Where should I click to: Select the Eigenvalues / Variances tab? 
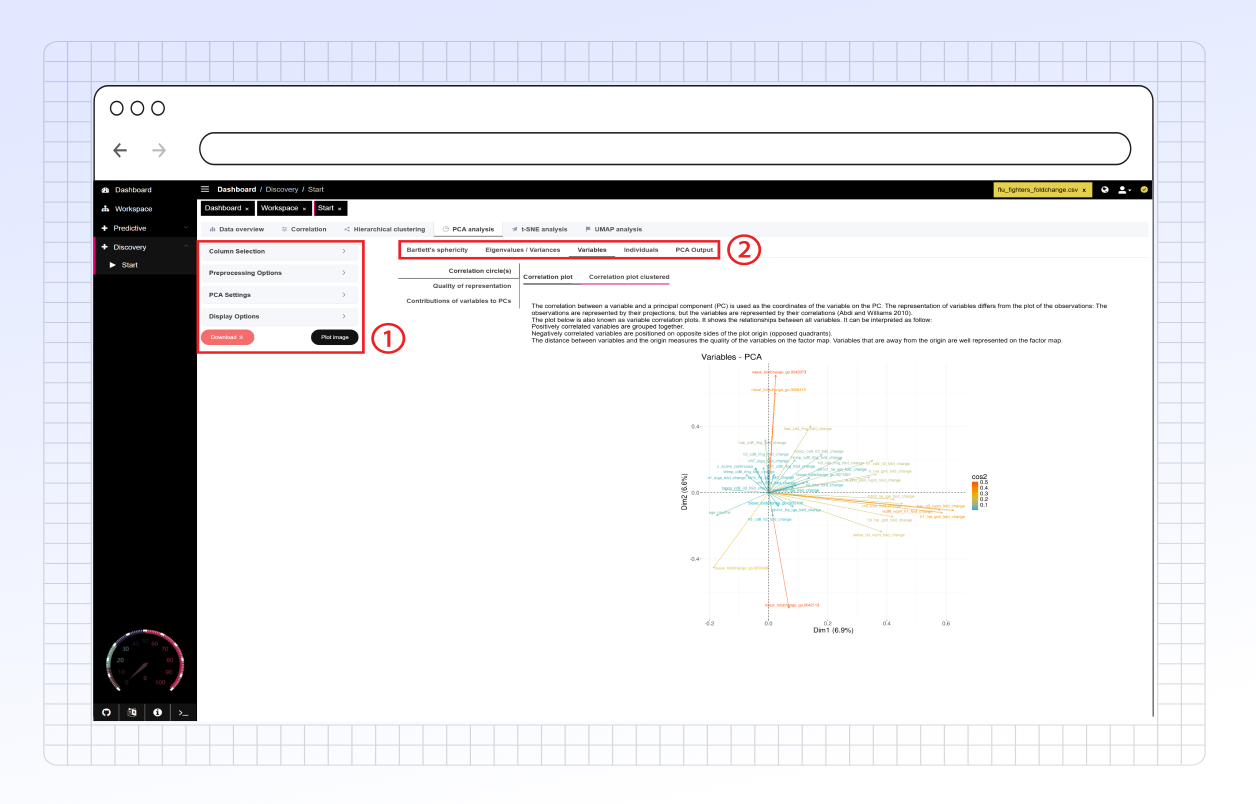click(x=522, y=249)
